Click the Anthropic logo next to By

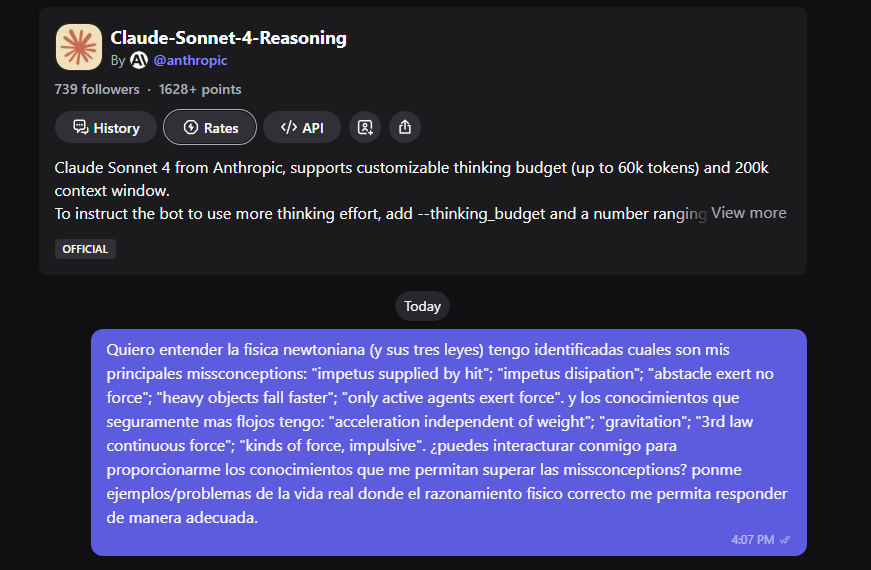pos(139,60)
